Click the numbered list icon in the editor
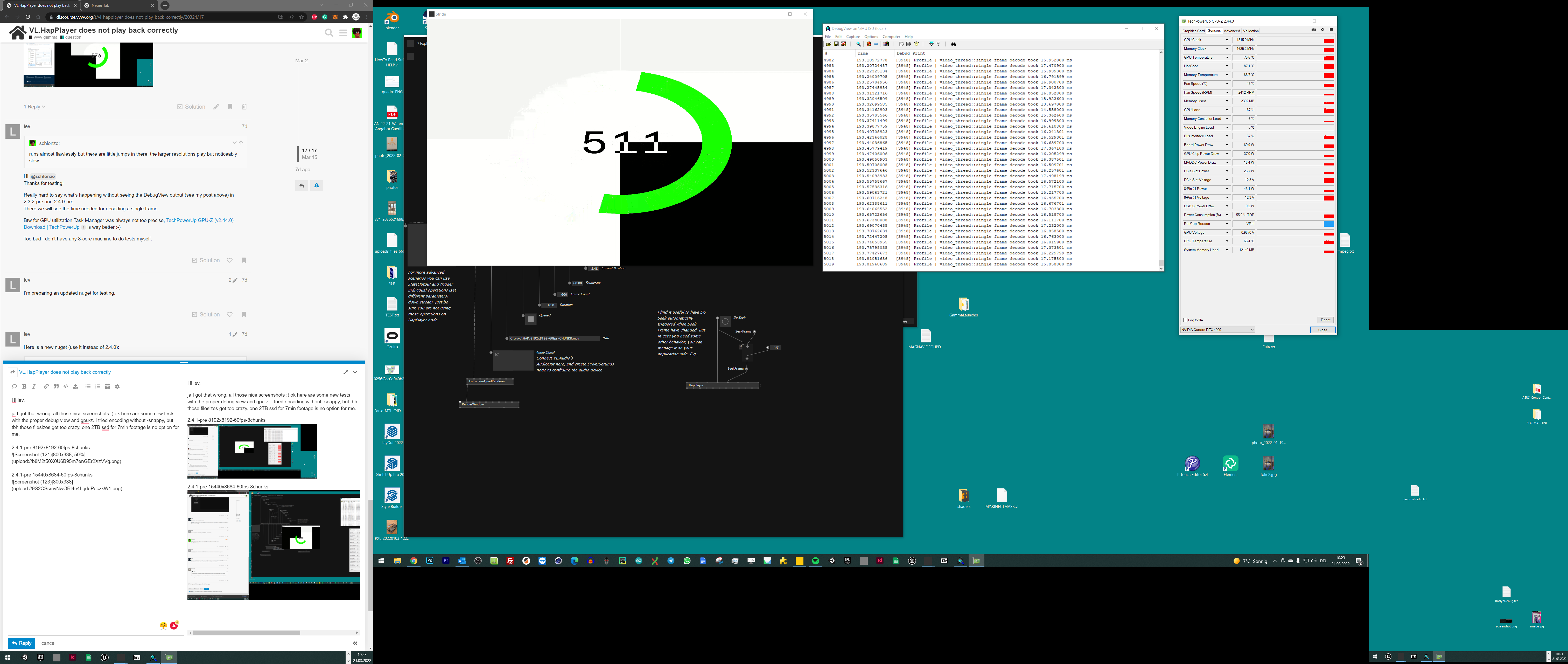Screen dimensions: 1568x664 click(x=97, y=386)
